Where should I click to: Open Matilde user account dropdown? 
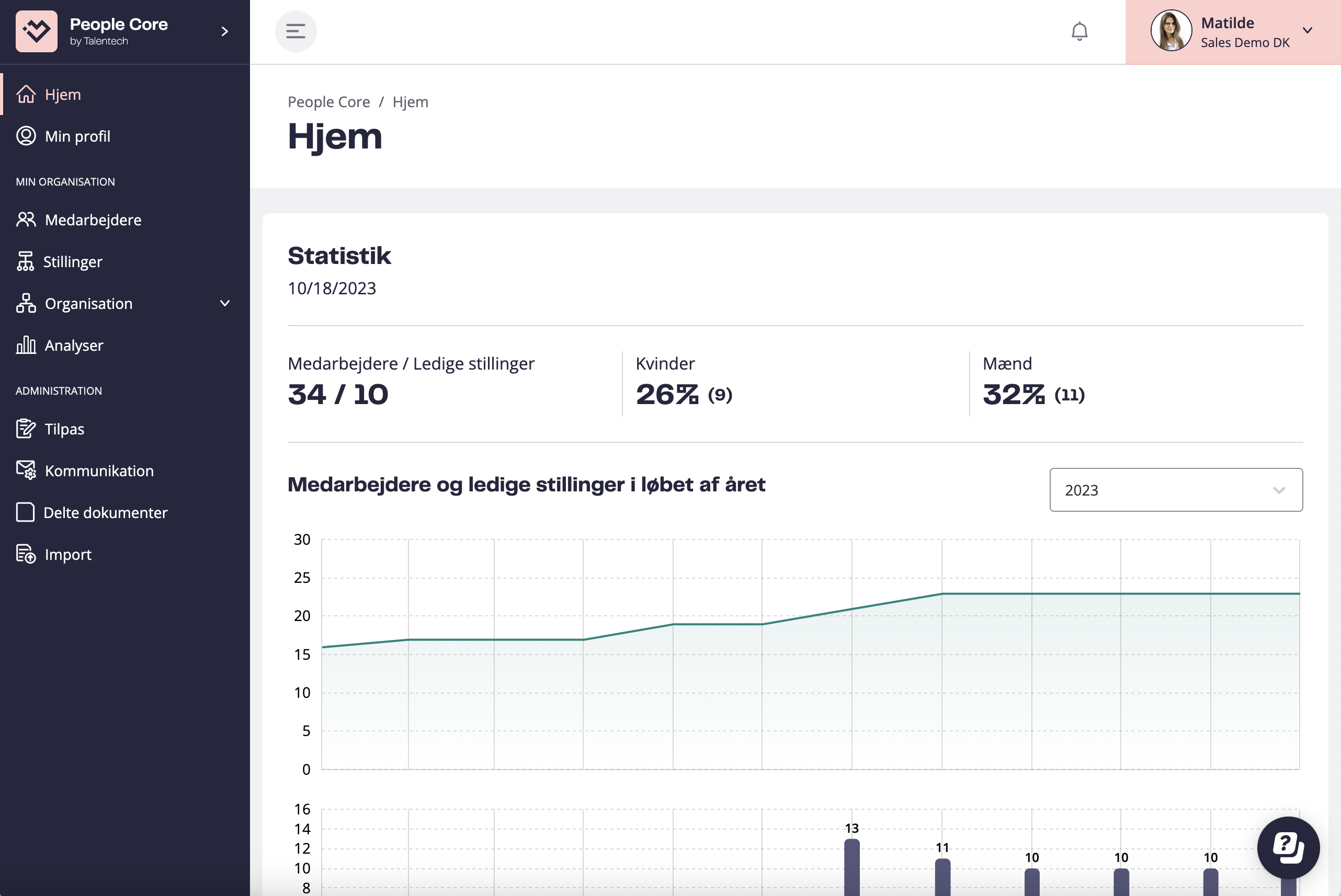point(1306,31)
